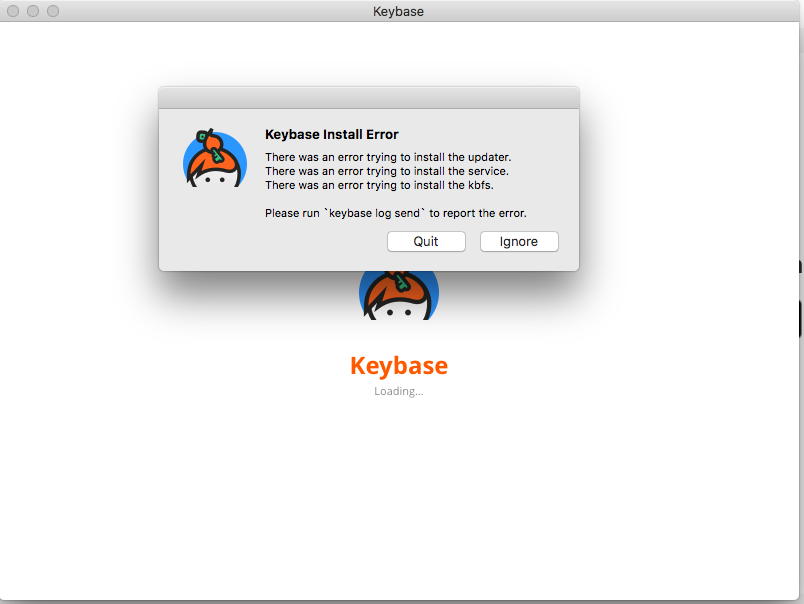This screenshot has width=804, height=604.
Task: Click Ignore to dismiss install error
Action: [519, 241]
